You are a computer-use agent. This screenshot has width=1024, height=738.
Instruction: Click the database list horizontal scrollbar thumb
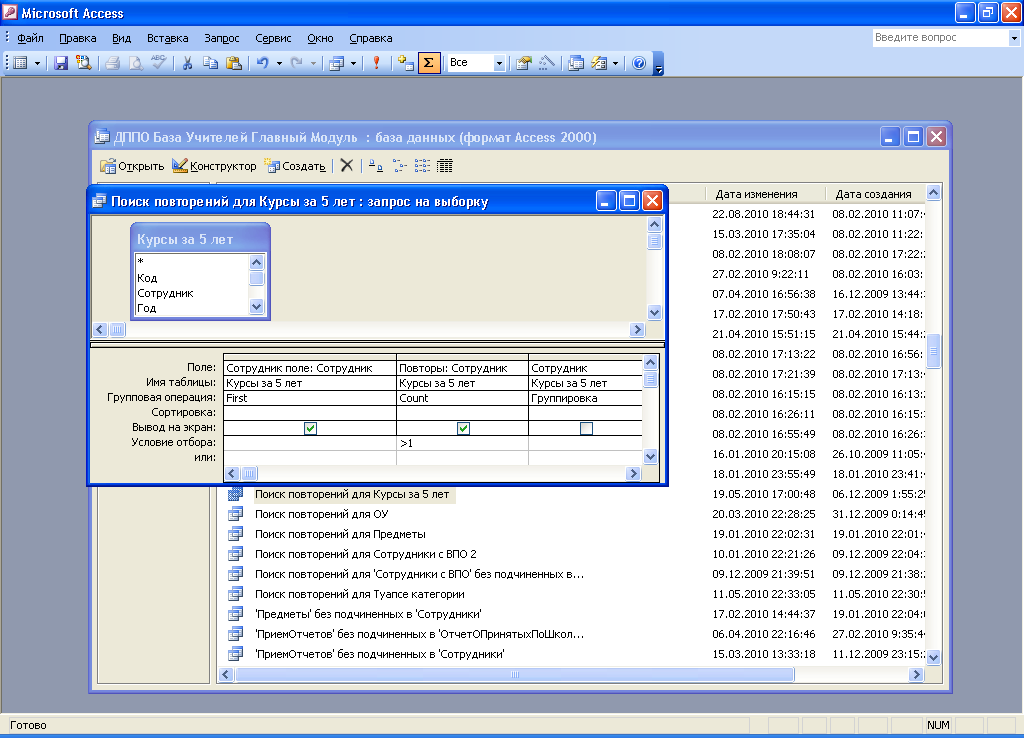click(515, 674)
